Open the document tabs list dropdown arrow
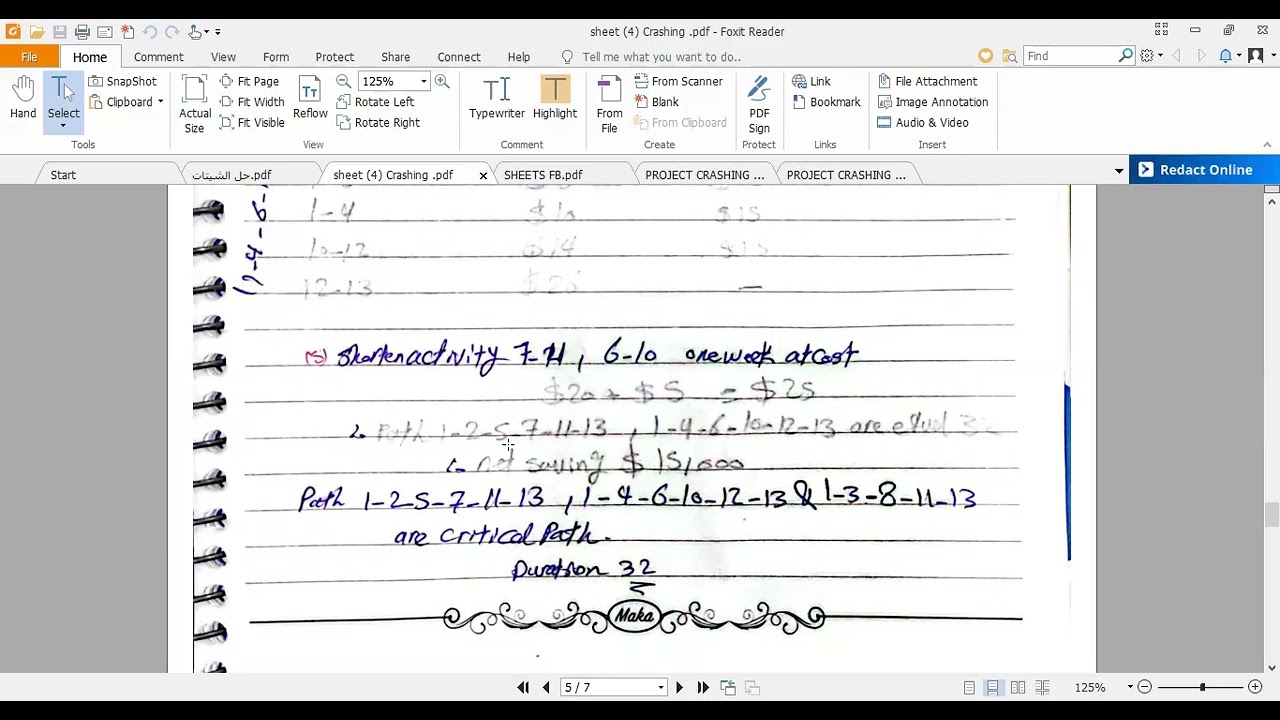The height and width of the screenshot is (720, 1280). (x=1119, y=172)
